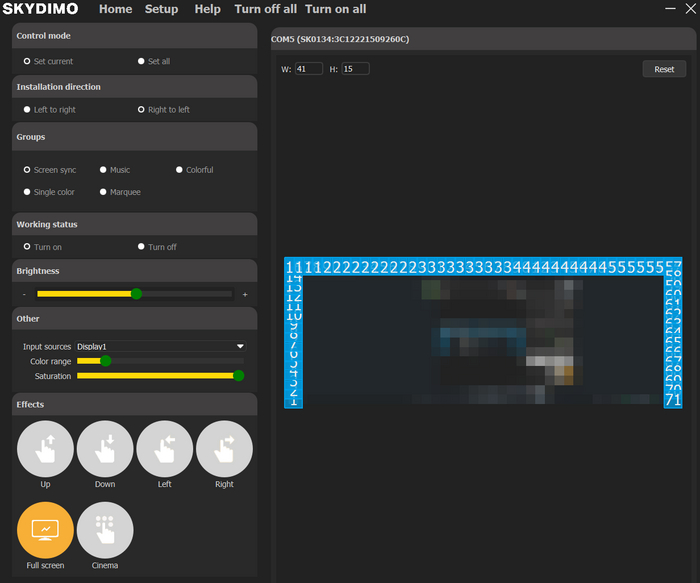Open the Setup menu

coord(161,9)
